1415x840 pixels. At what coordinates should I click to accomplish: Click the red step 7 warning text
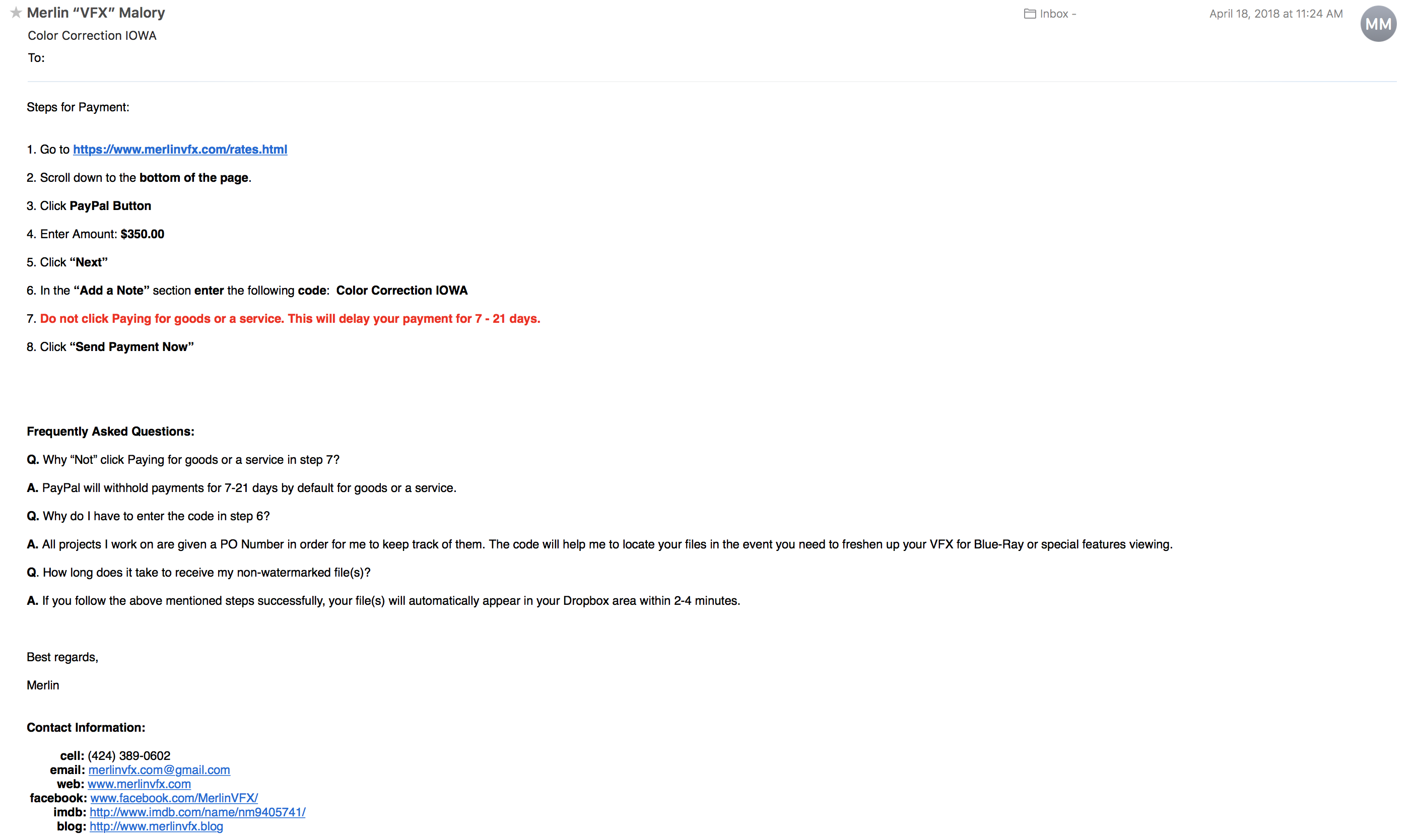coord(290,319)
